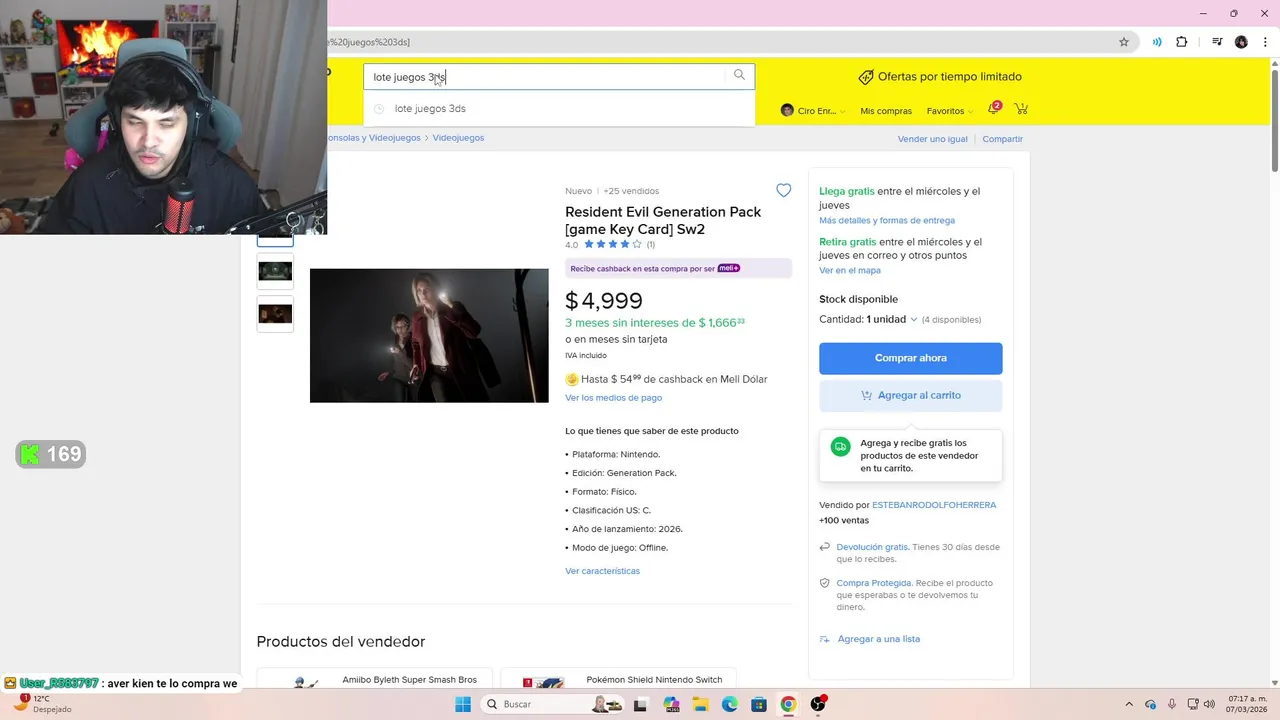Open Ofertas por tiempo limitado
Image resolution: width=1280 pixels, height=720 pixels.
[x=950, y=77]
